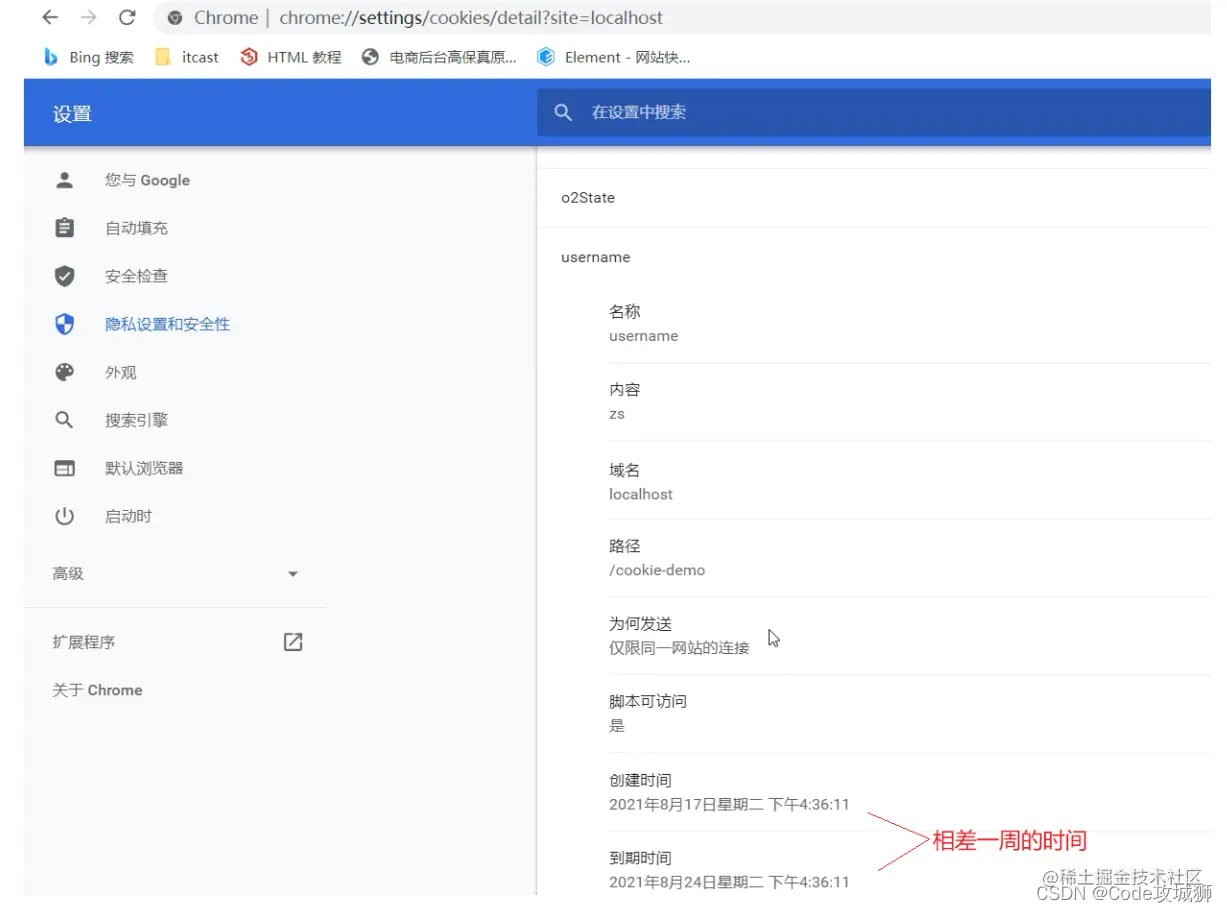
Task: Open 关于 Chrome settings entry
Action: pos(97,690)
